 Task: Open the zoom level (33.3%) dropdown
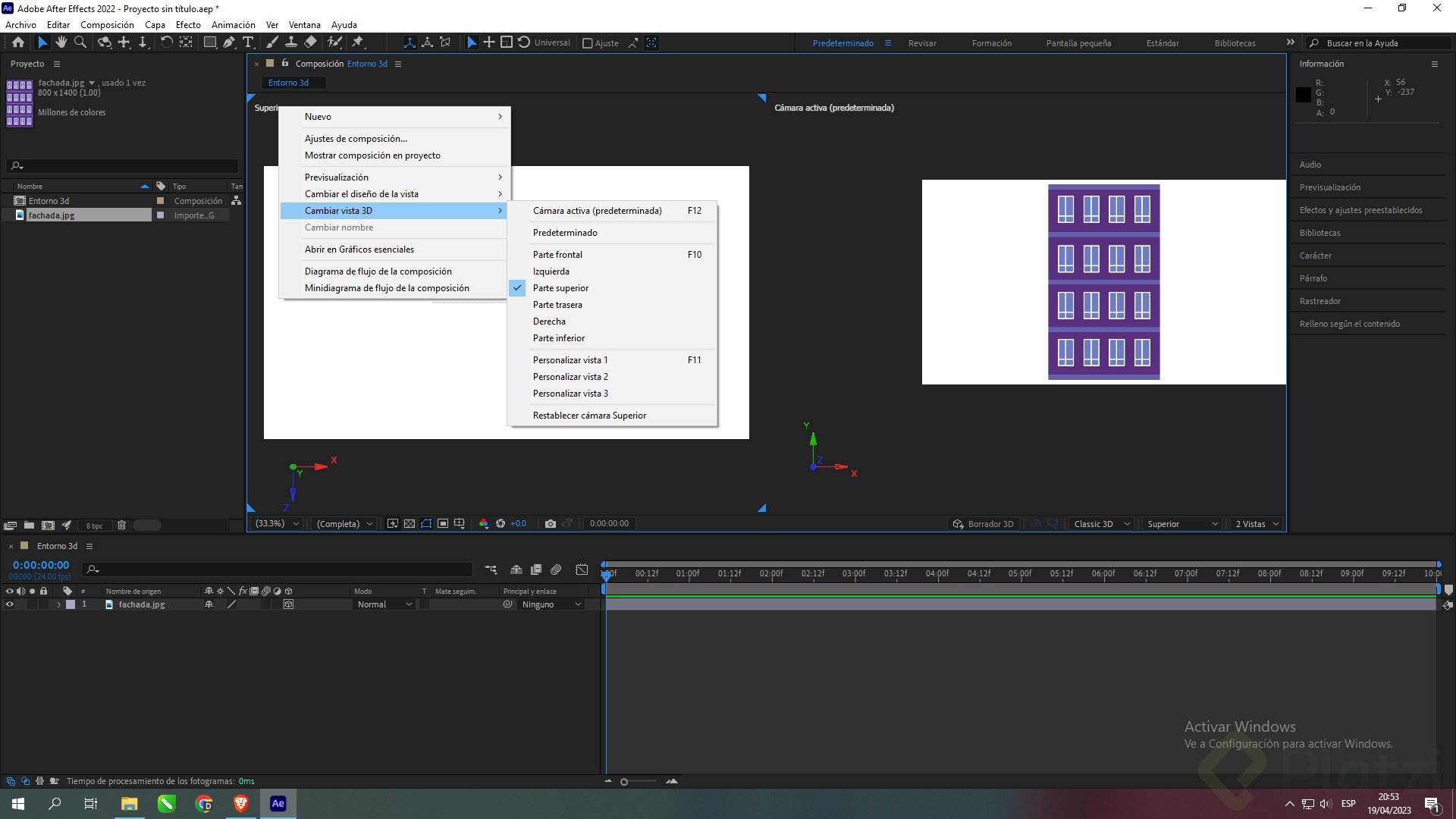[278, 524]
